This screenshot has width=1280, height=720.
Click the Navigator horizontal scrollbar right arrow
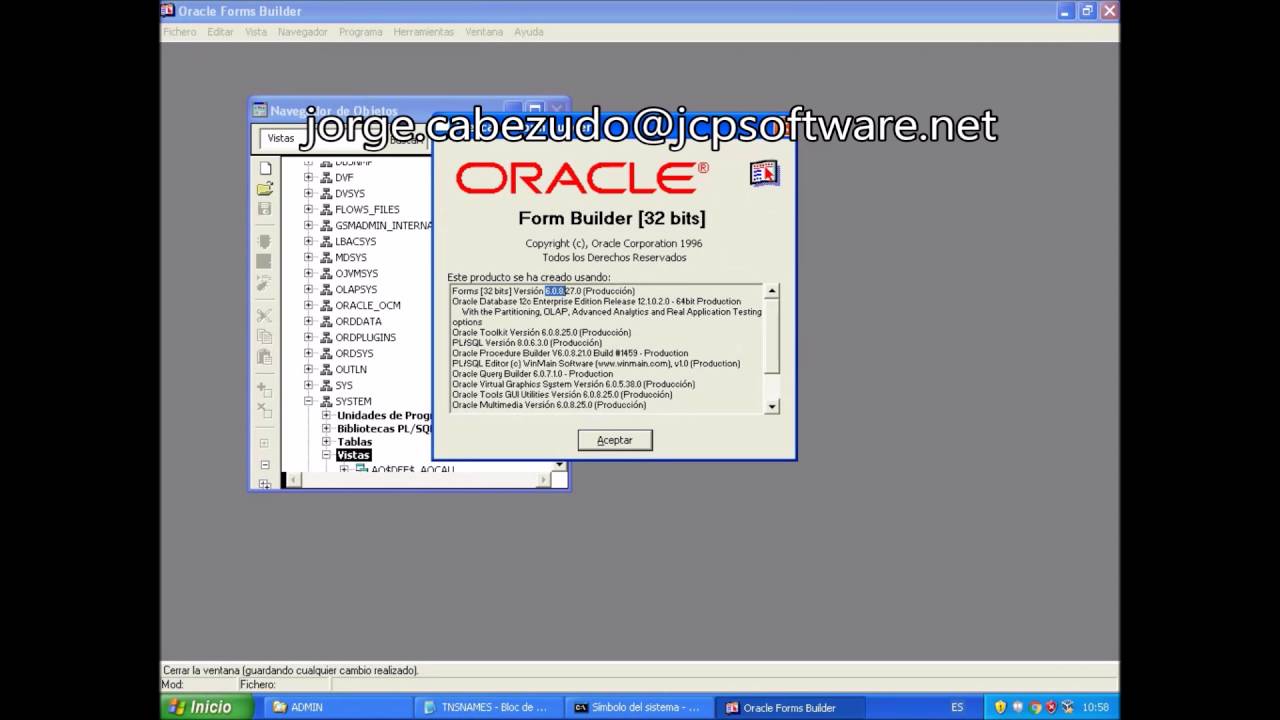(x=544, y=480)
